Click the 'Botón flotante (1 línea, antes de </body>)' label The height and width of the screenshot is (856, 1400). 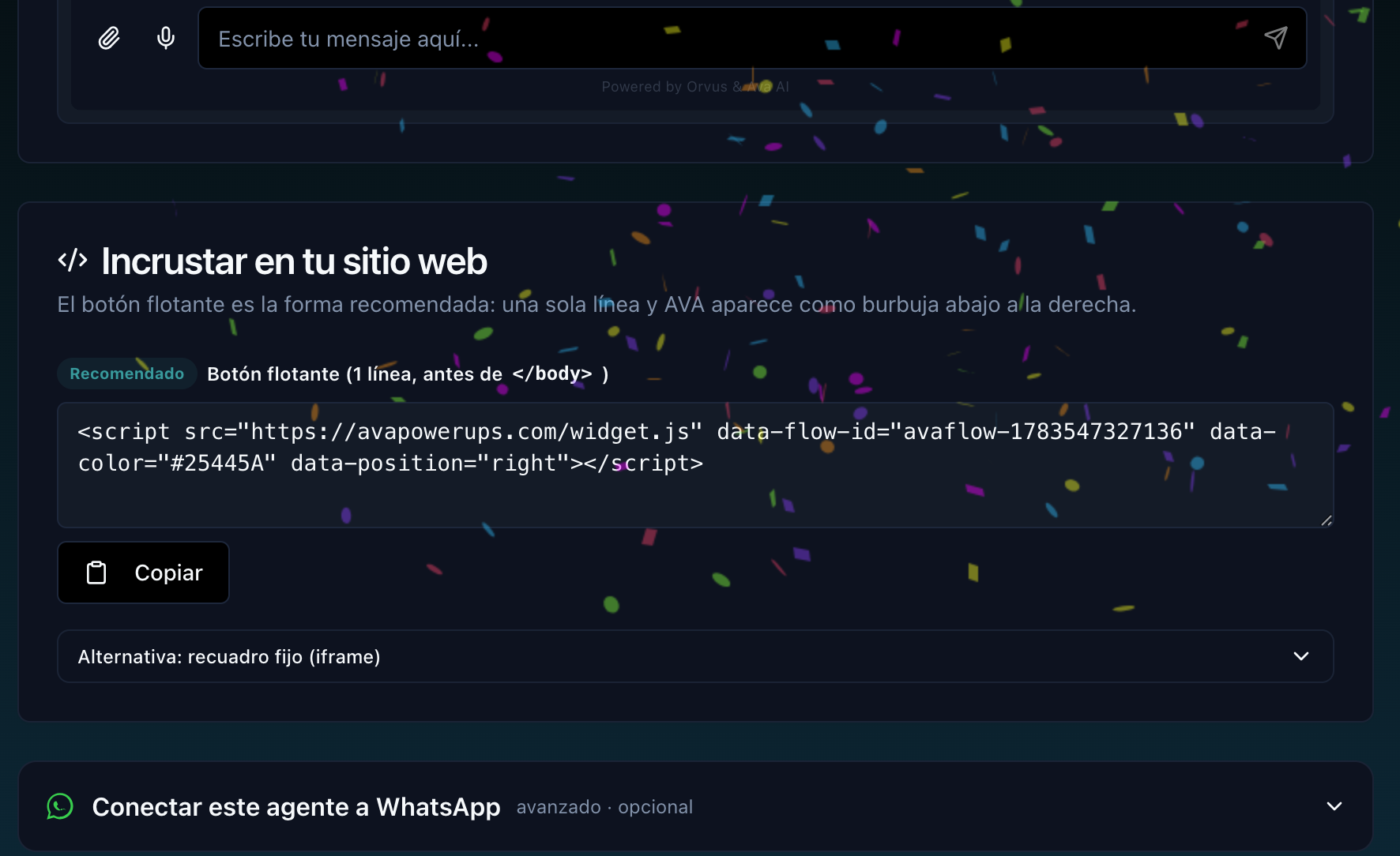[408, 374]
